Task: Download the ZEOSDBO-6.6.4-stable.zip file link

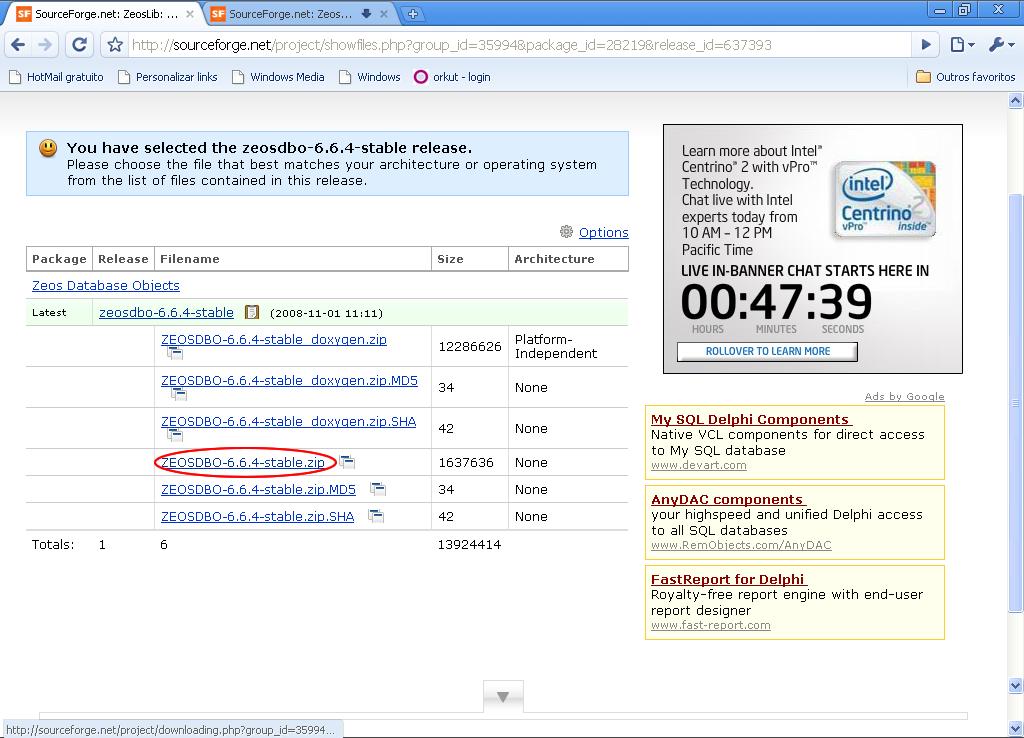Action: (x=243, y=462)
